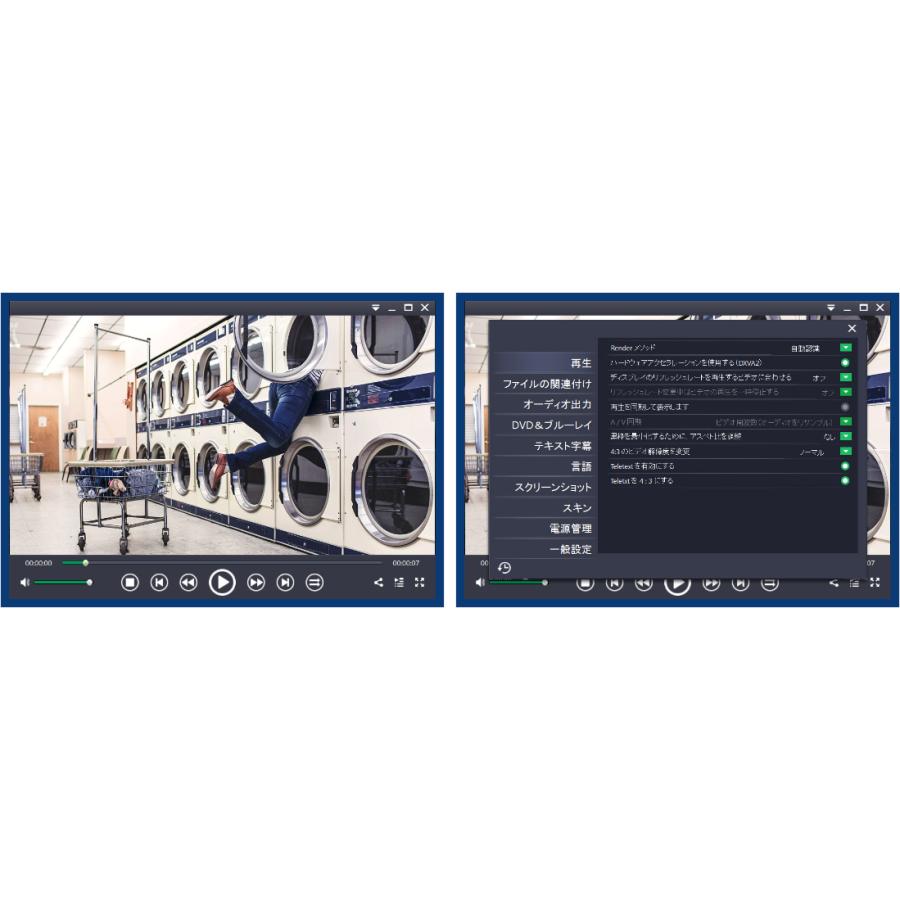Expand the display refresh rate dropdown set to オフ

coord(845,377)
